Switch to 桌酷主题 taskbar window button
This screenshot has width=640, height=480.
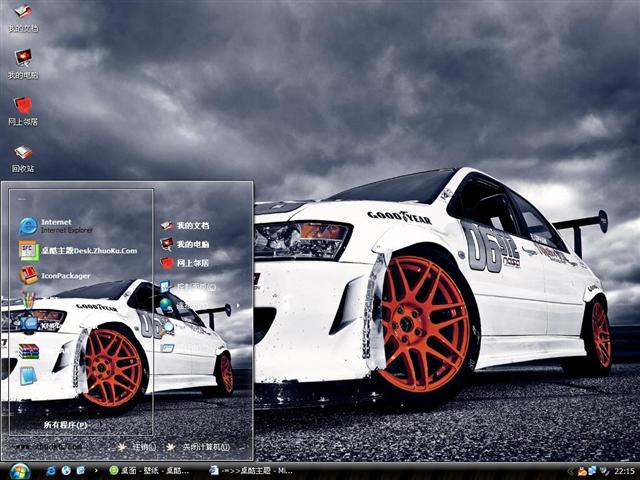250,470
